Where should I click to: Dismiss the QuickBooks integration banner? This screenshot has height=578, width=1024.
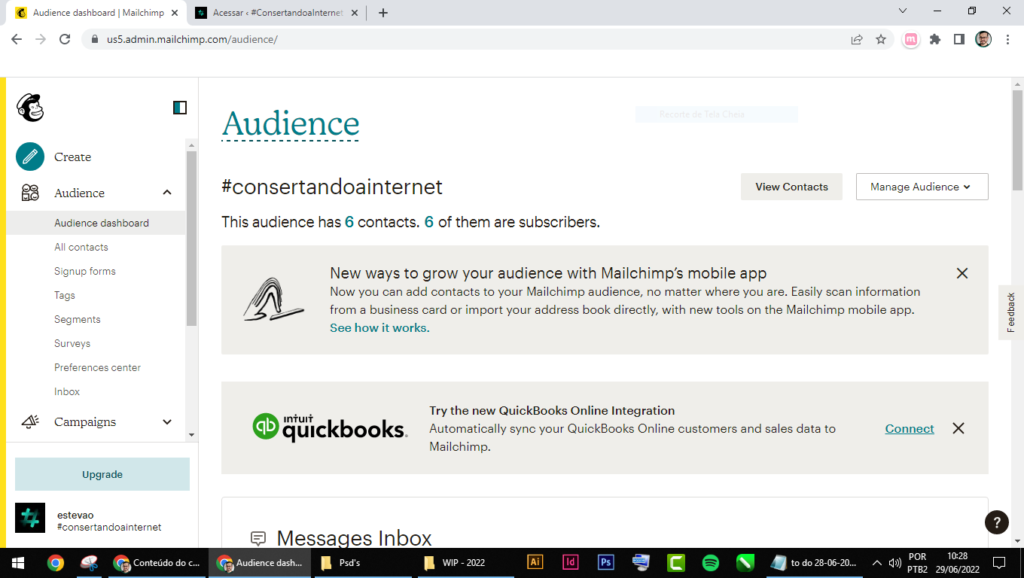pyautogui.click(x=958, y=428)
